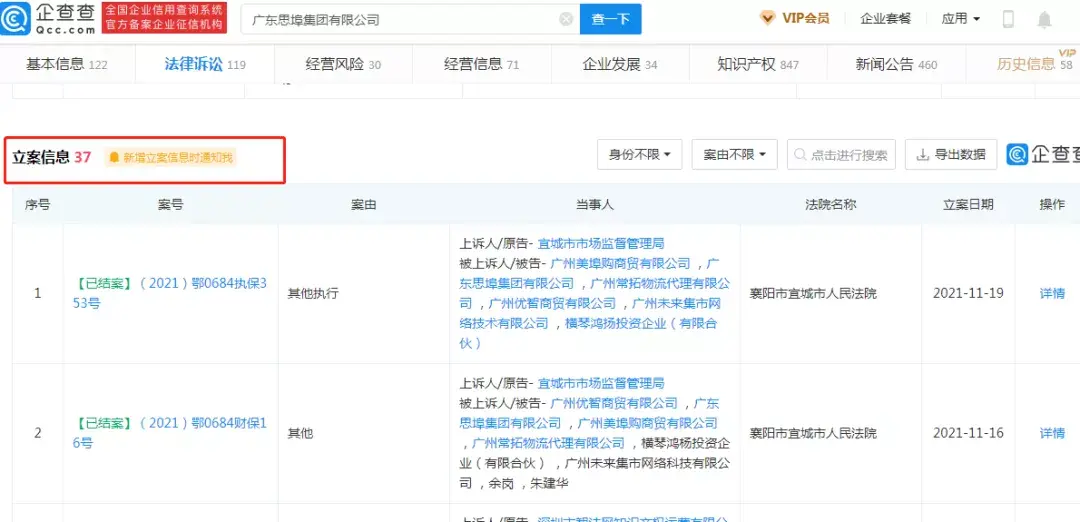Click the 法院名称 column header
This screenshot has height=522, width=1080.
[x=830, y=205]
